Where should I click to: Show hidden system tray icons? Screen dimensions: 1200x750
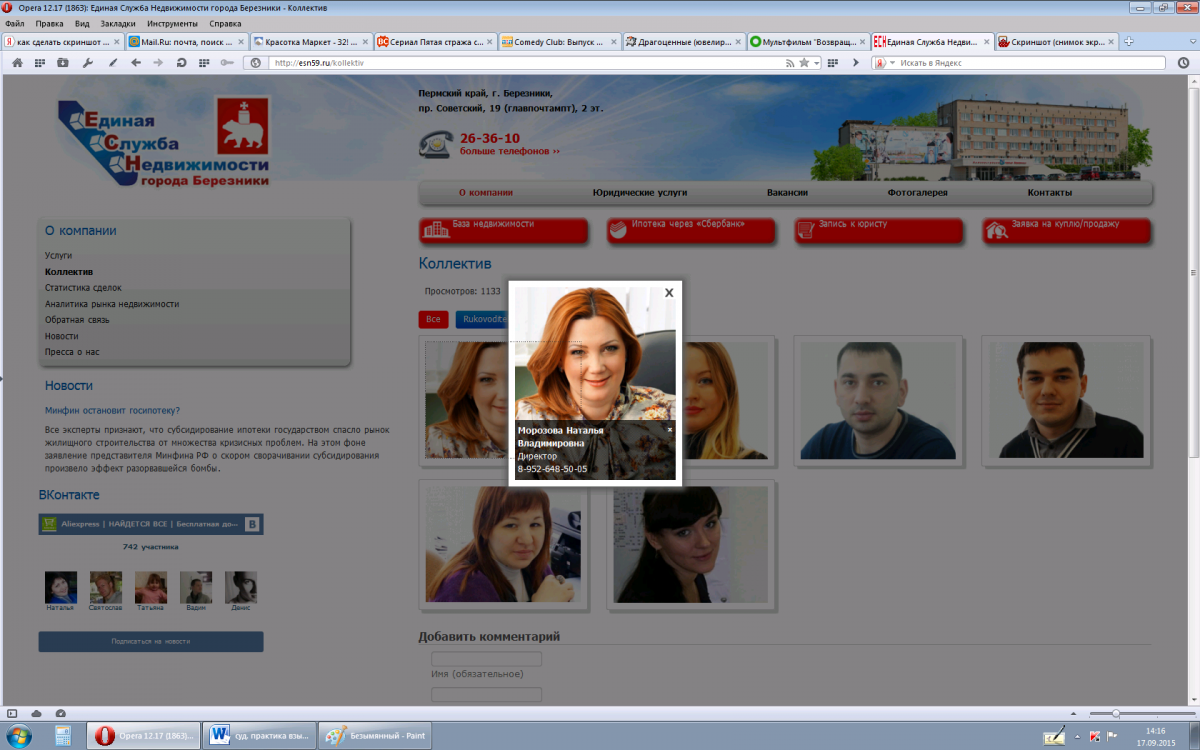(1079, 736)
